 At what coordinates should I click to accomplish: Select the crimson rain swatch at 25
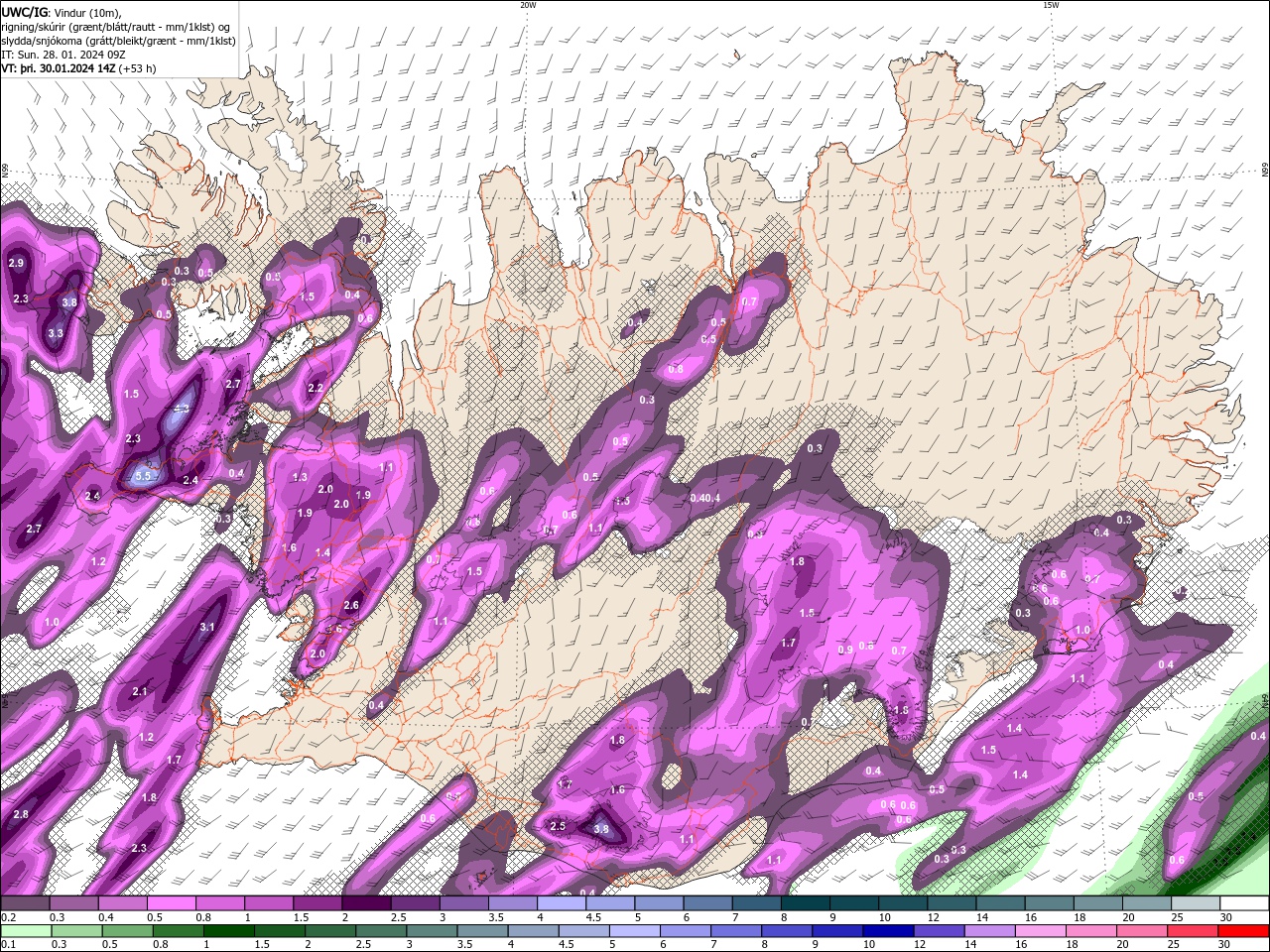pos(1194,931)
